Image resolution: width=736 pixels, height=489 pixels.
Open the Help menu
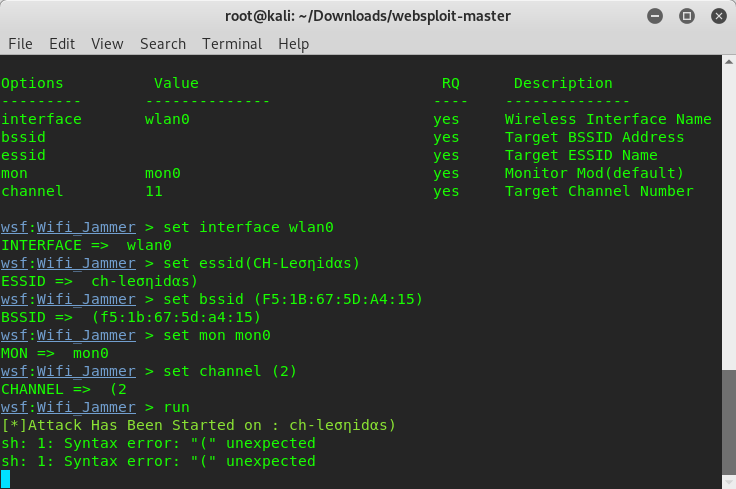click(293, 44)
